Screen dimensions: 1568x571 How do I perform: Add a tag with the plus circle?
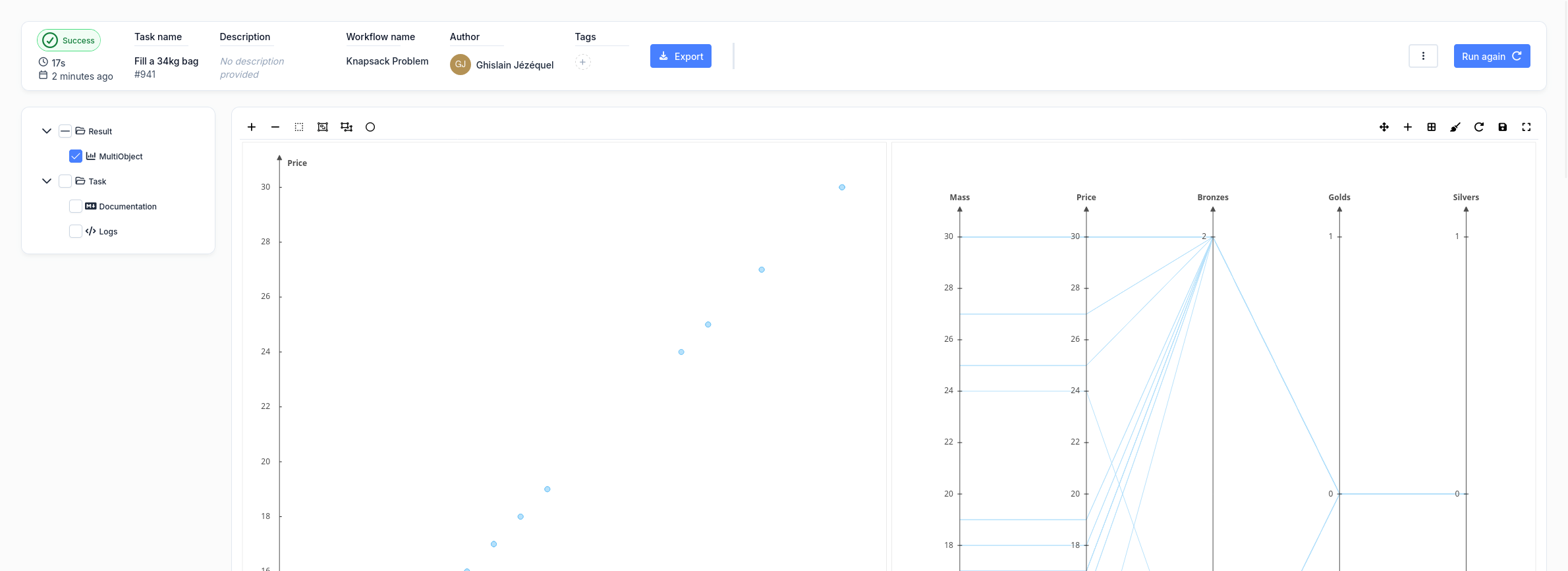click(582, 63)
